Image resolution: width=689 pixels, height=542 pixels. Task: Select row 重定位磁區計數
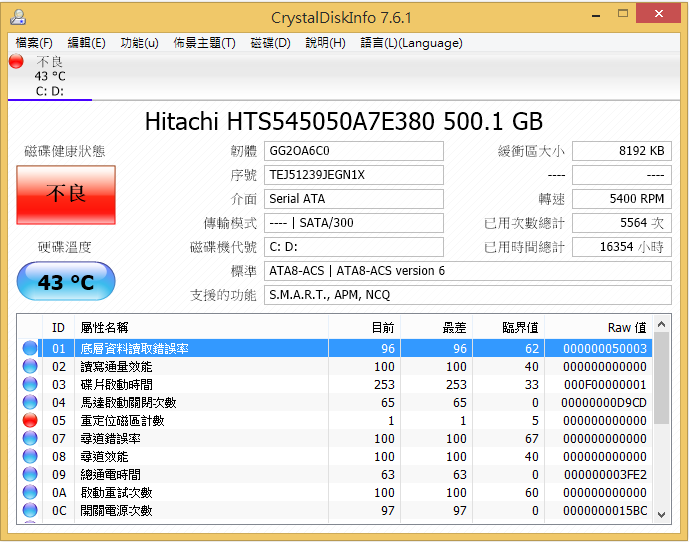click(336, 420)
